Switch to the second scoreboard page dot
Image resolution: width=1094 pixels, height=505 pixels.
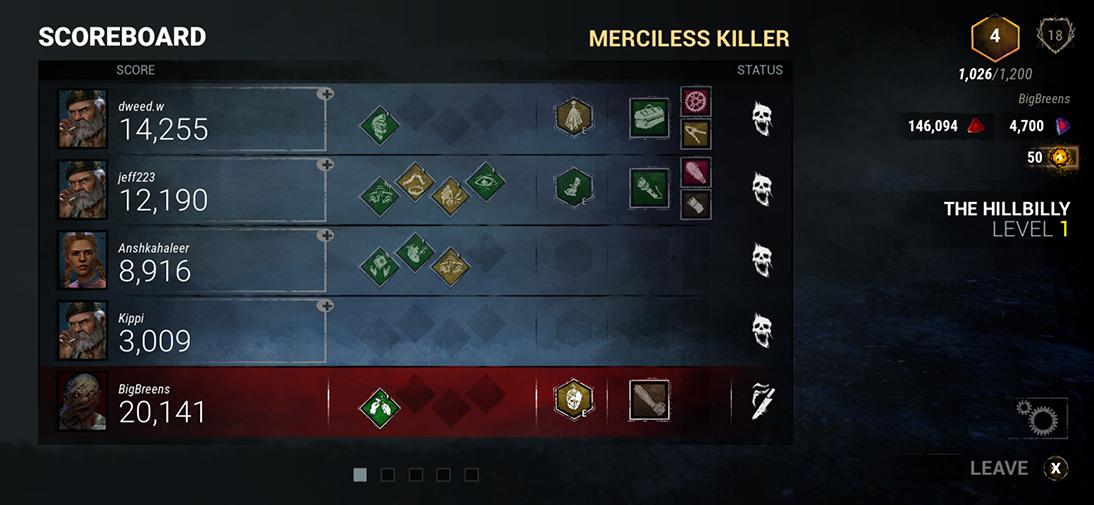388,475
